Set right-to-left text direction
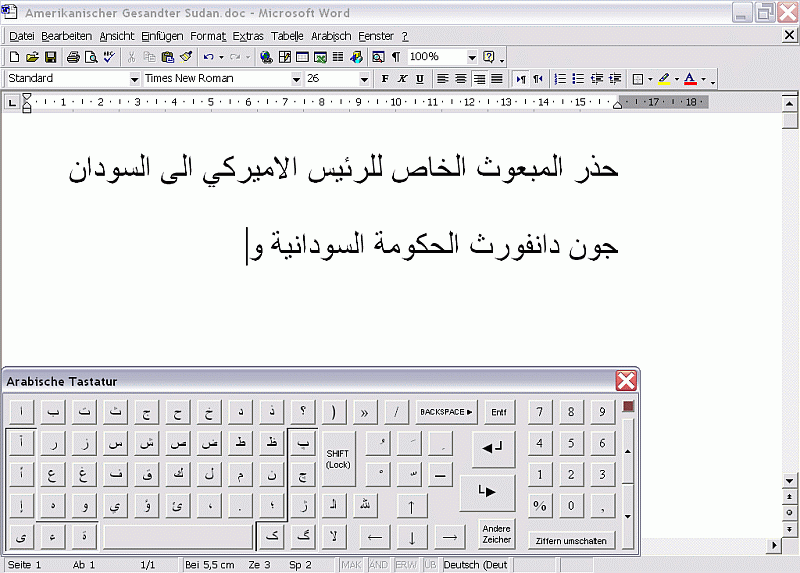The width and height of the screenshot is (800, 573). click(x=538, y=79)
